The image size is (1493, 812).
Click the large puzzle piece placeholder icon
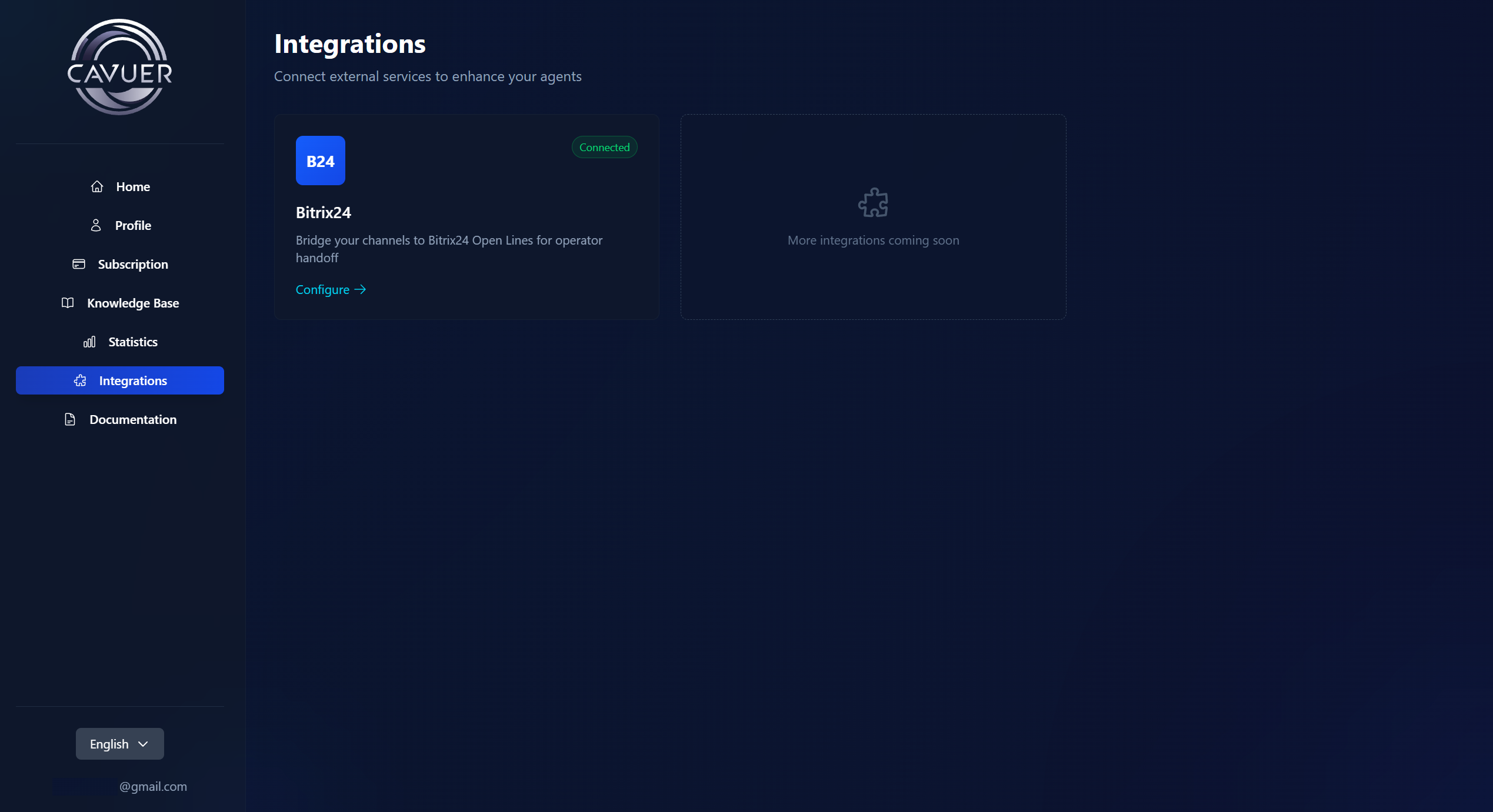[873, 203]
